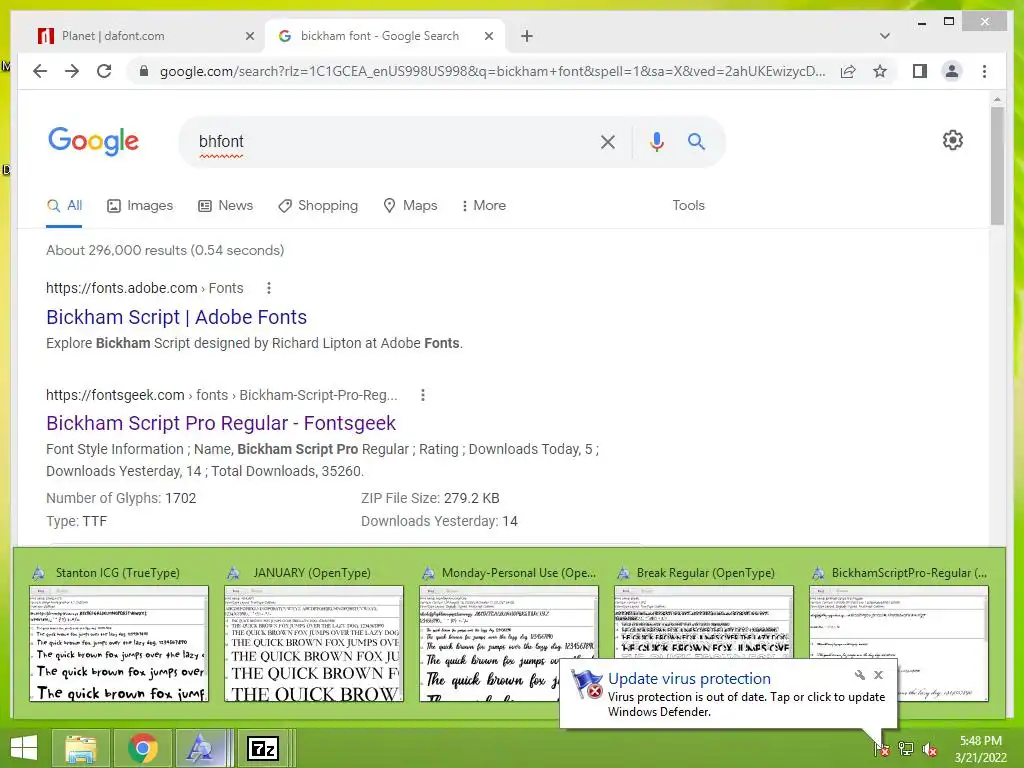Go forward with the browser forward arrow
The width and height of the screenshot is (1024, 768).
[72, 71]
